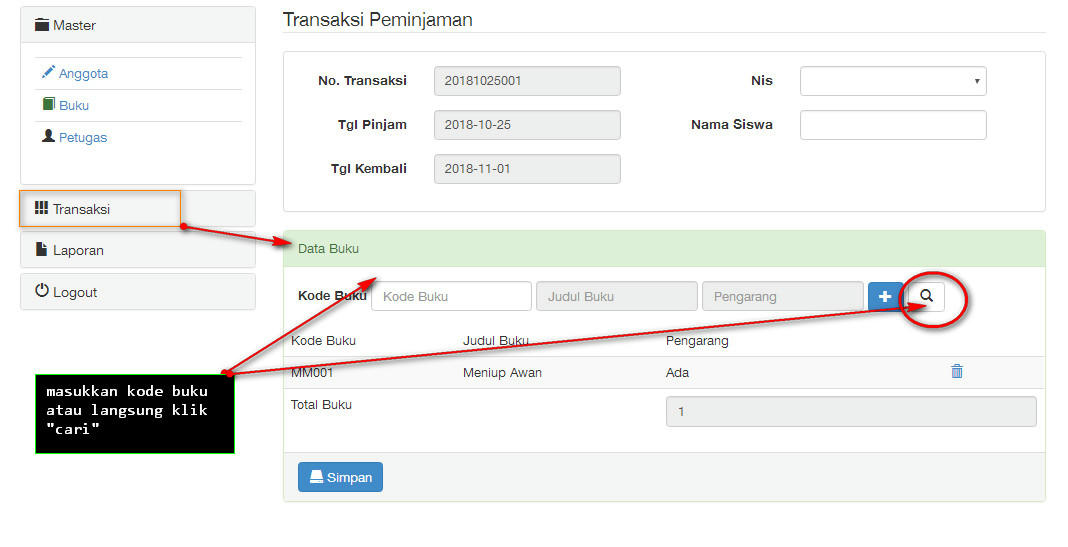Click the green book icon beside Buku
This screenshot has height=547, width=1068.
coord(48,104)
